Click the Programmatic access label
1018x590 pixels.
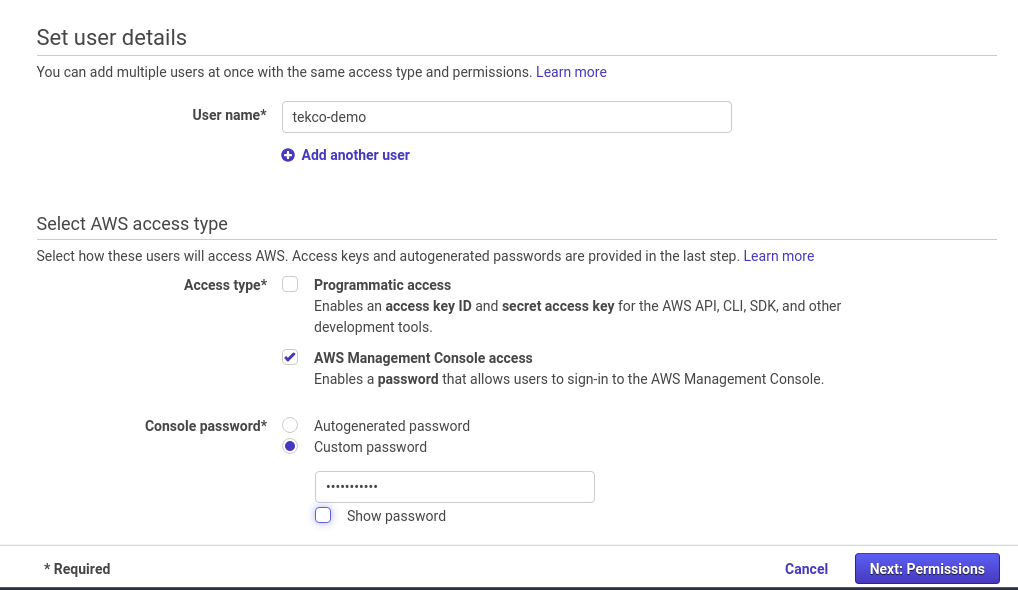tap(382, 285)
